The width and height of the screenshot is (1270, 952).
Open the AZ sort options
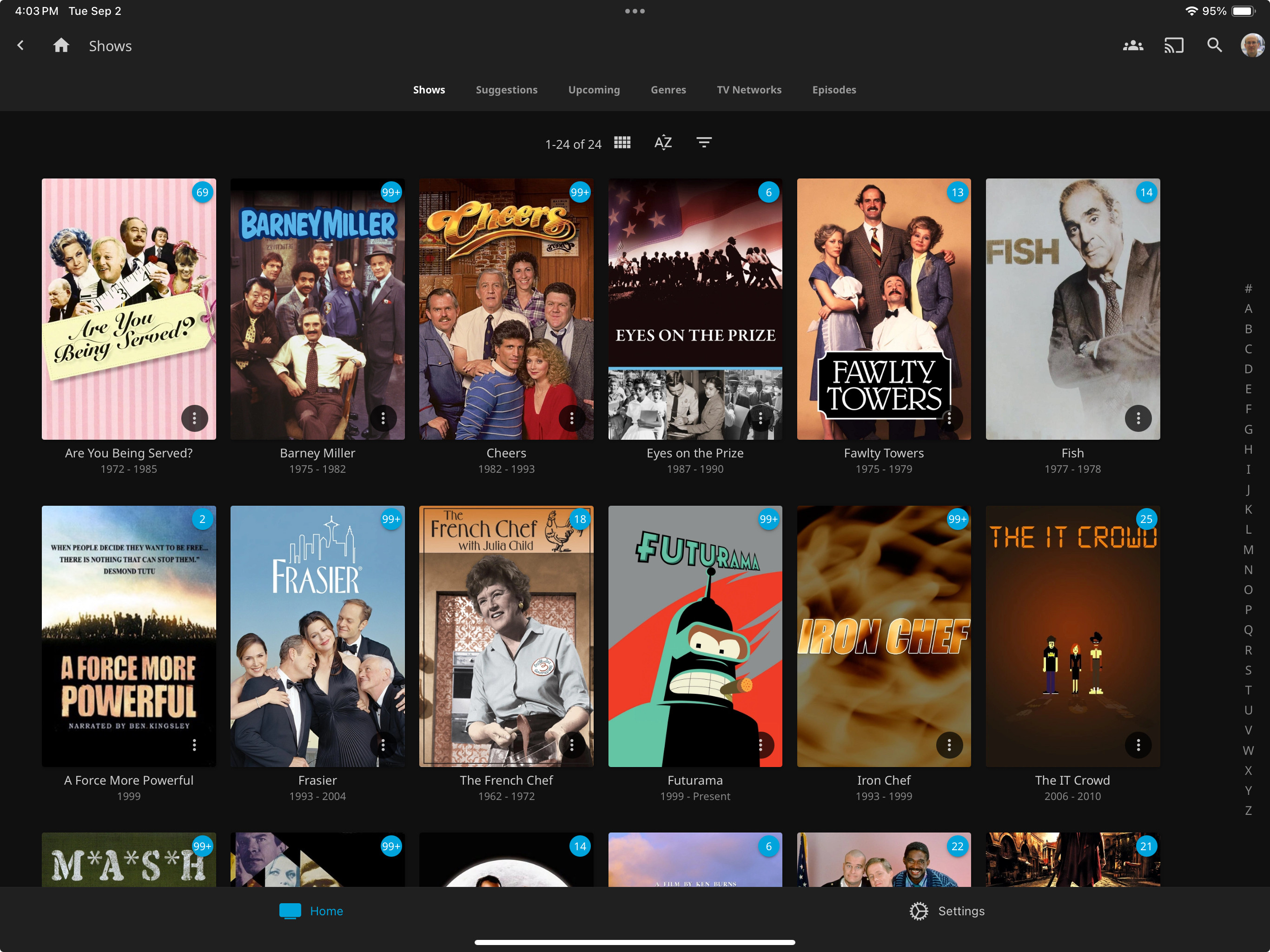(x=662, y=142)
